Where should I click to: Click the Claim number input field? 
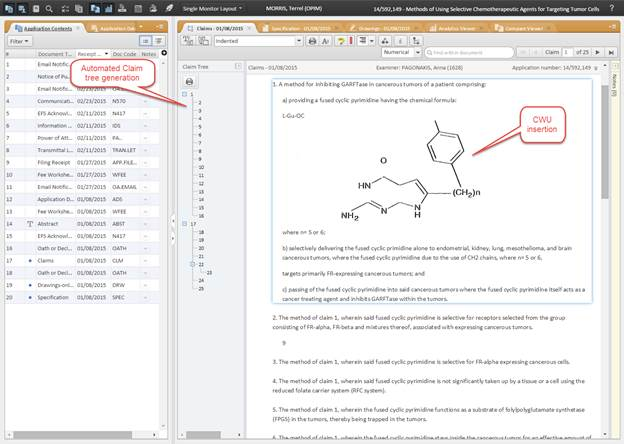[x=567, y=53]
